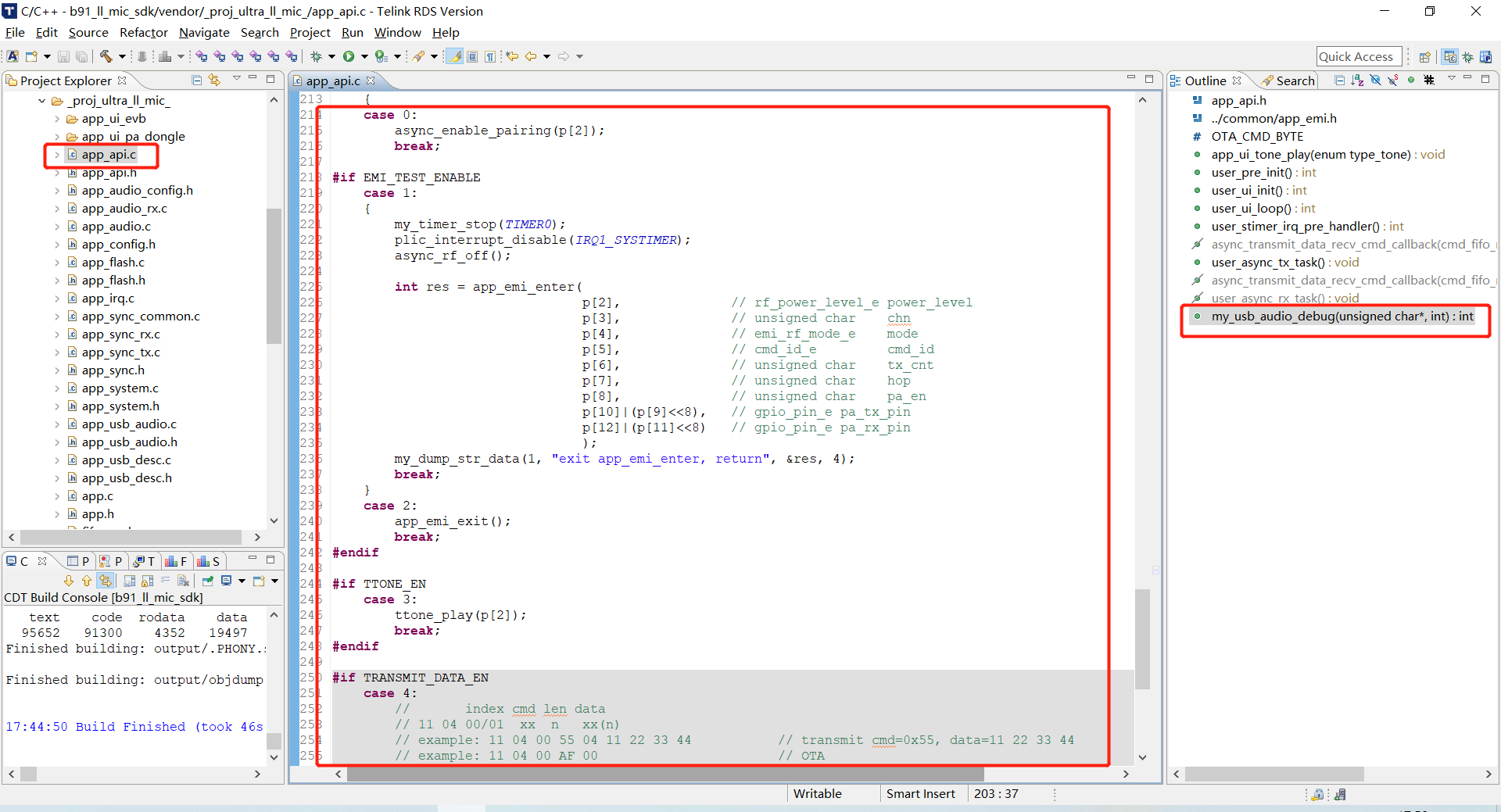Click the Quick Access field
The width and height of the screenshot is (1501, 812).
1358,55
